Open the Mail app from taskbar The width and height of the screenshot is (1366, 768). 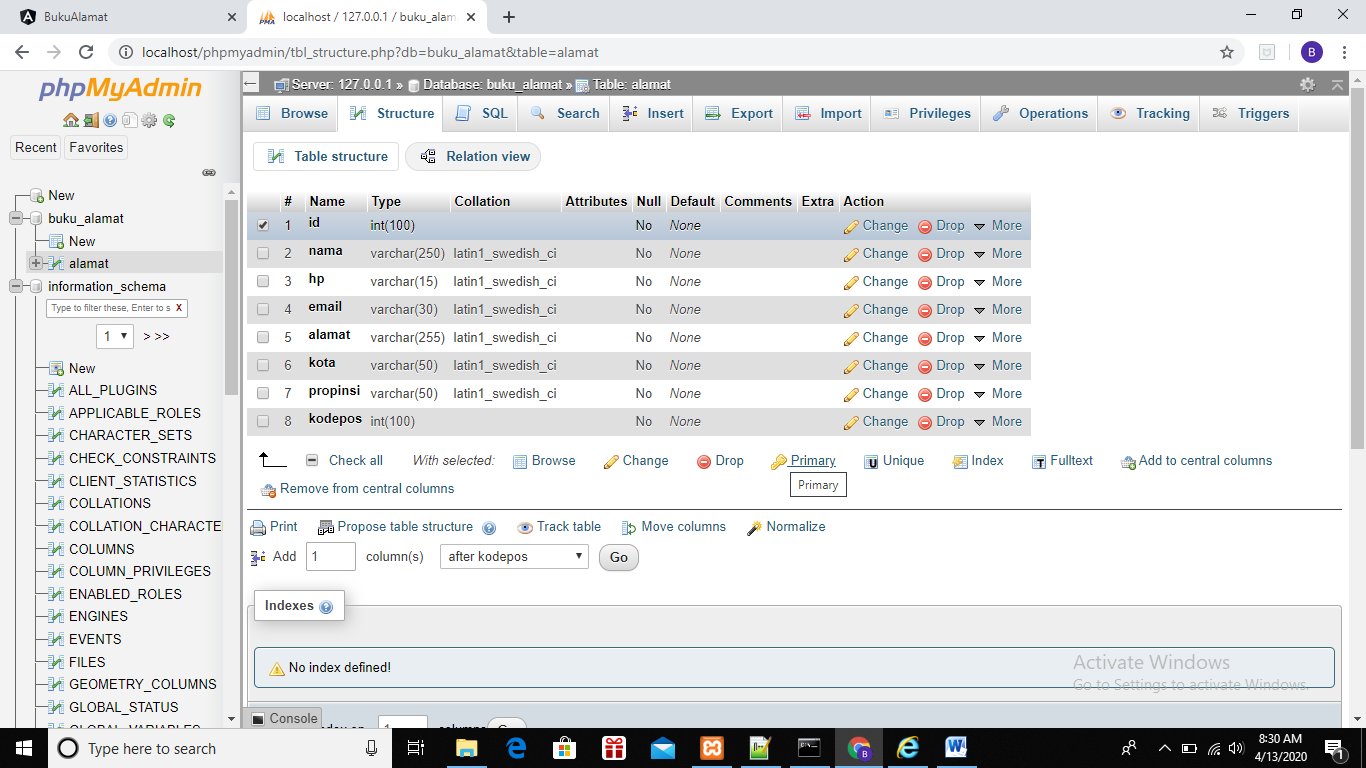point(663,748)
